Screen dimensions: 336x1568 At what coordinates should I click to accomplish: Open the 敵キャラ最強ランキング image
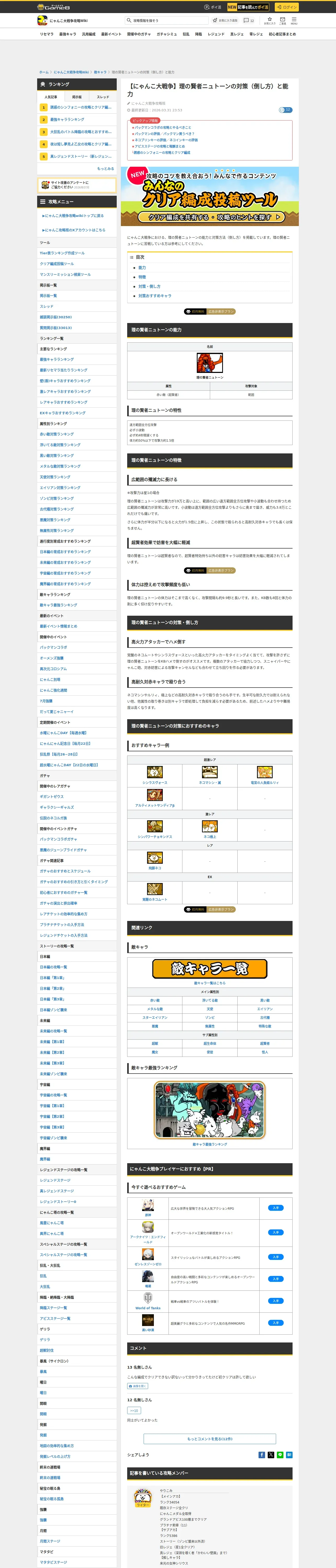click(210, 1110)
